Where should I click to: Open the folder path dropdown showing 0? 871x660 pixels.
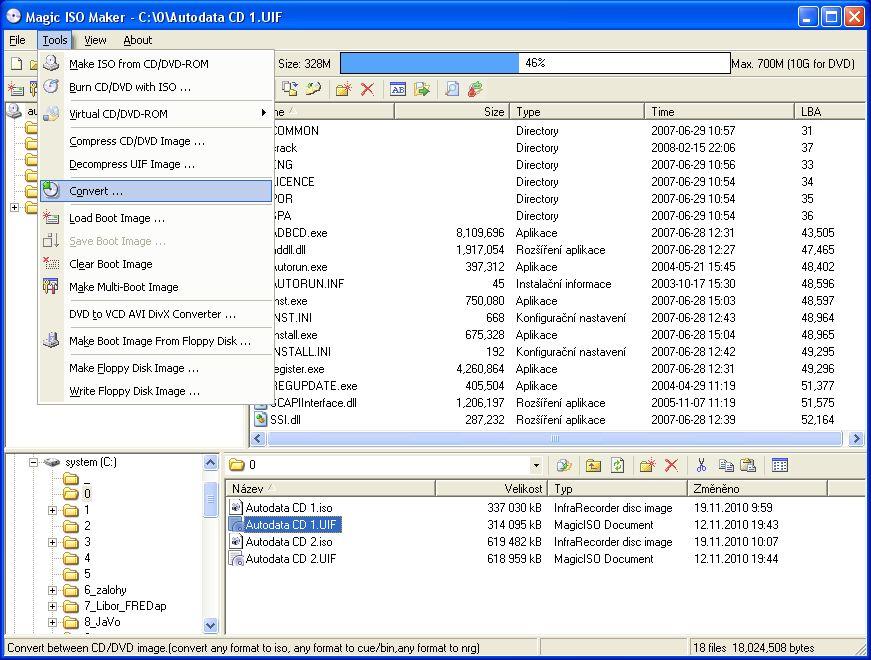click(536, 465)
